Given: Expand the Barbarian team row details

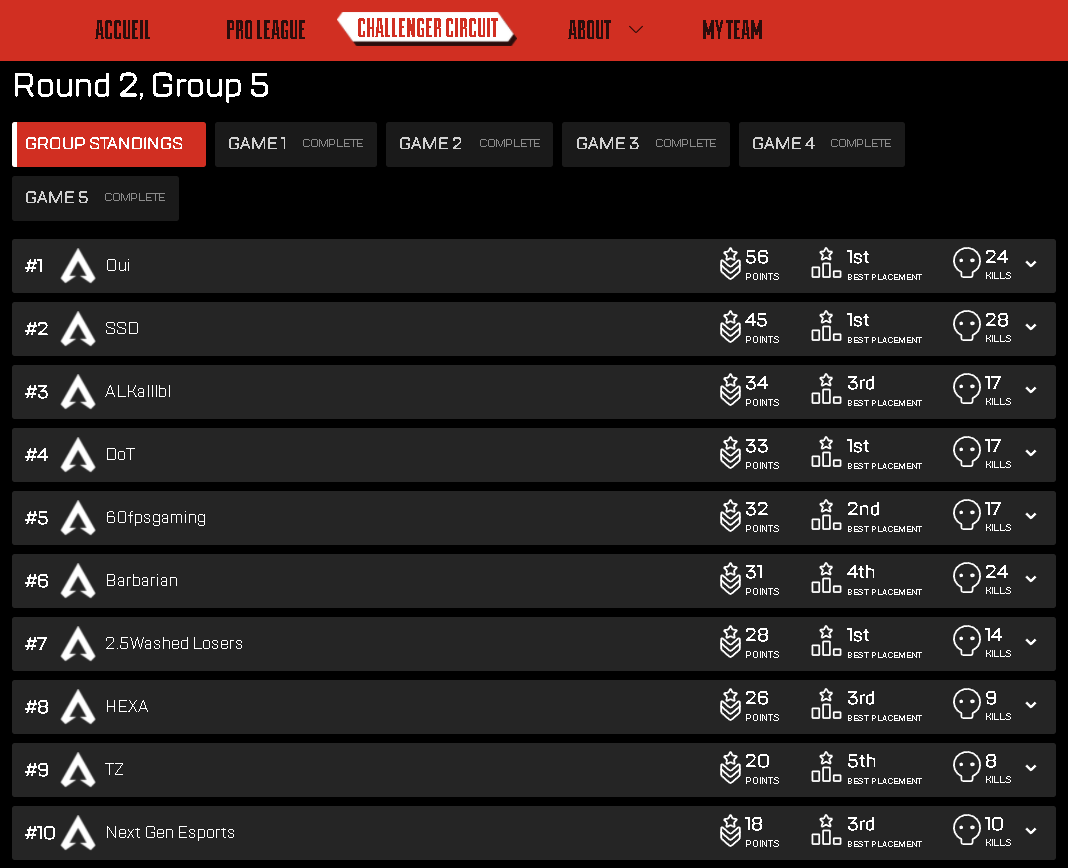Looking at the screenshot, I should (1031, 579).
